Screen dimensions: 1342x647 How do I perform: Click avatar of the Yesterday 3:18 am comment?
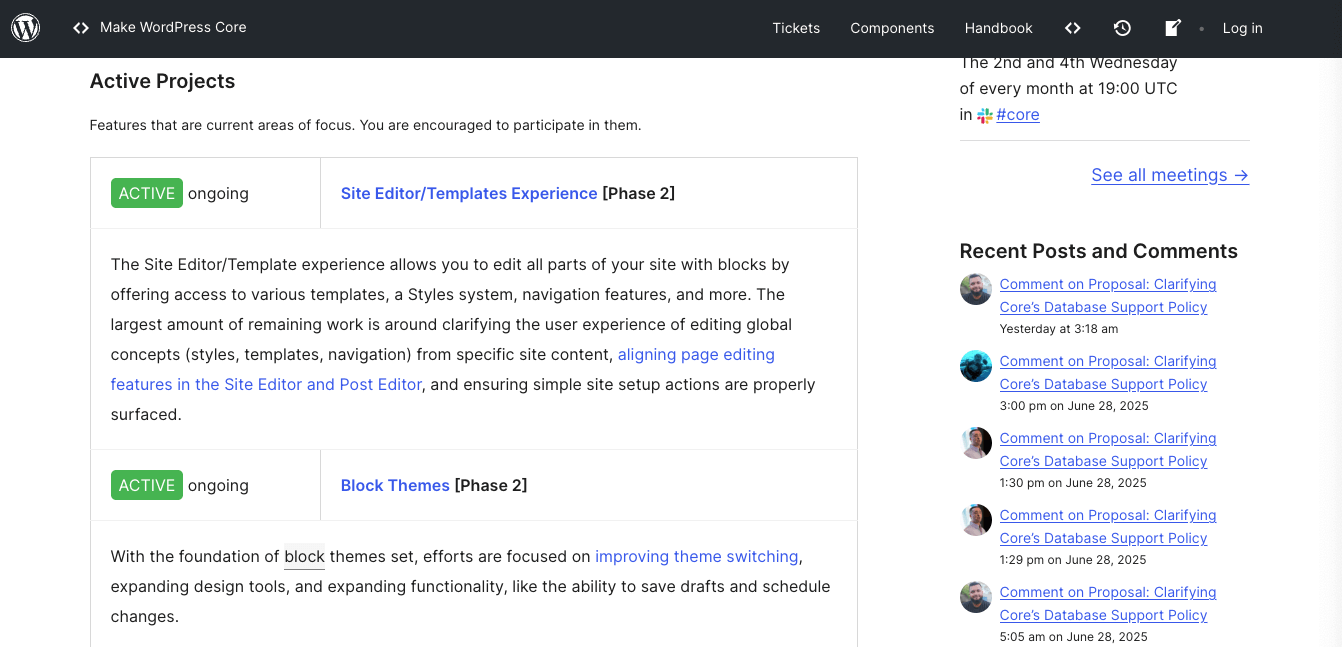976,290
